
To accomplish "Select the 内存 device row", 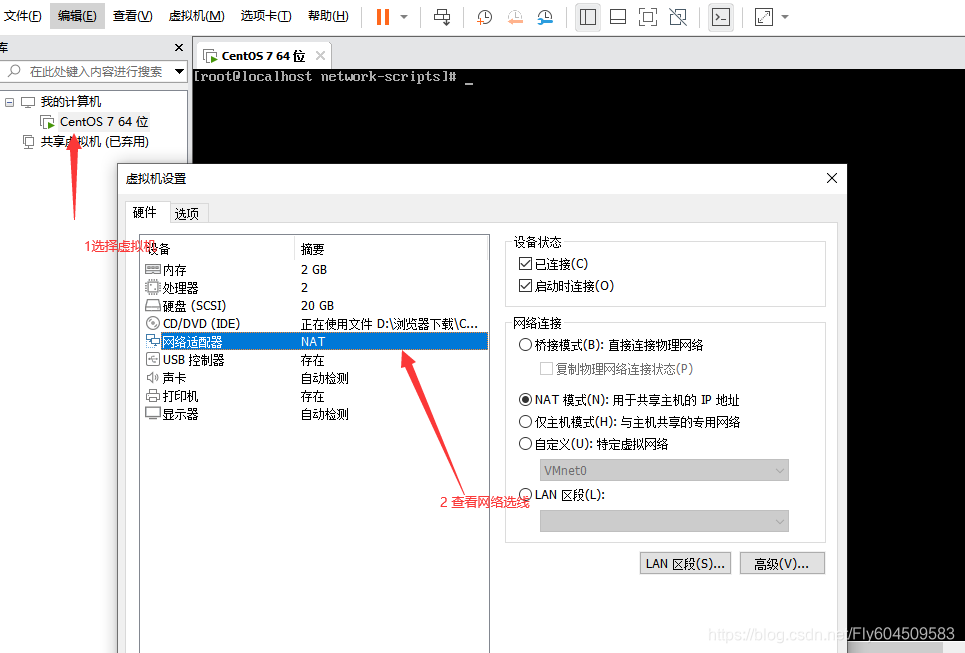I will (x=315, y=270).
